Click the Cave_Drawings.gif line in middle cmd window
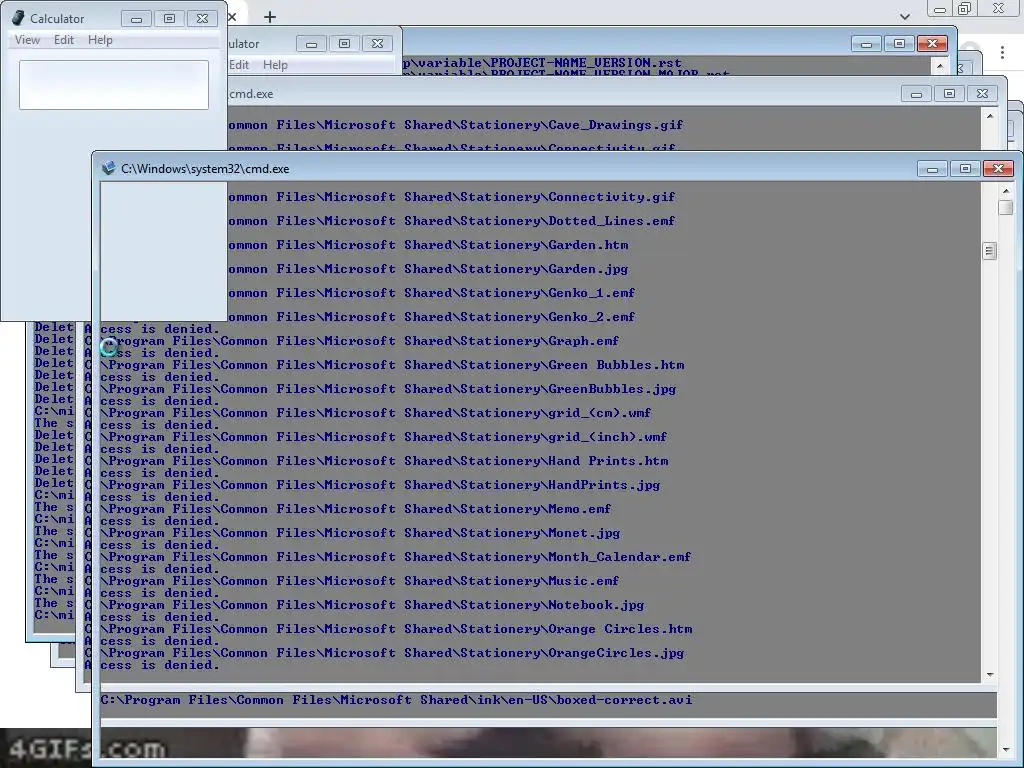 point(456,125)
